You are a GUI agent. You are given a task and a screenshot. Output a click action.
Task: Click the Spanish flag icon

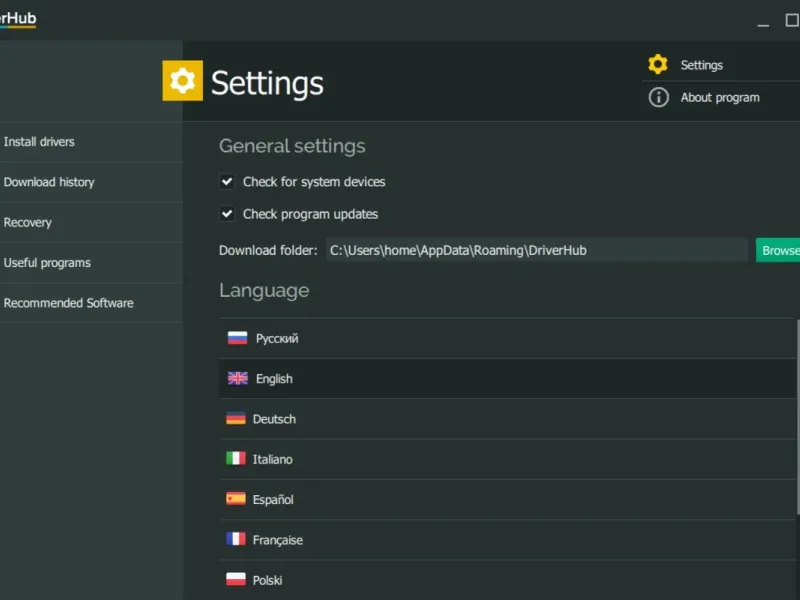pyautogui.click(x=236, y=498)
